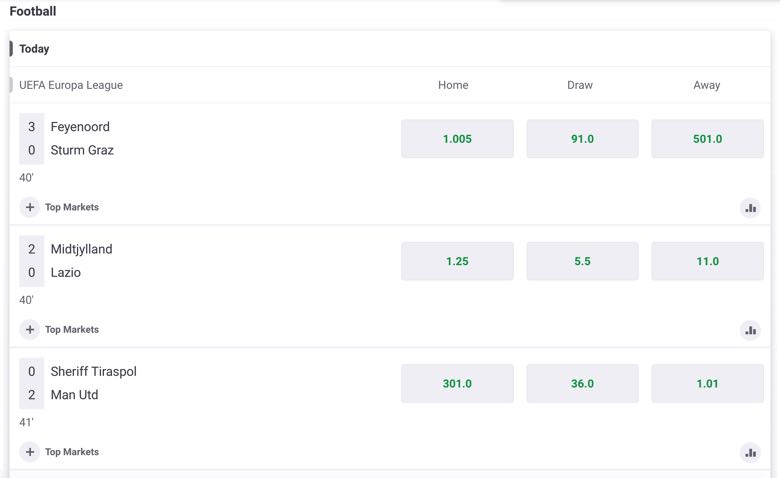Select Sheriff Tiraspol home odds 301.0
This screenshot has height=478, width=780.
[x=457, y=383]
